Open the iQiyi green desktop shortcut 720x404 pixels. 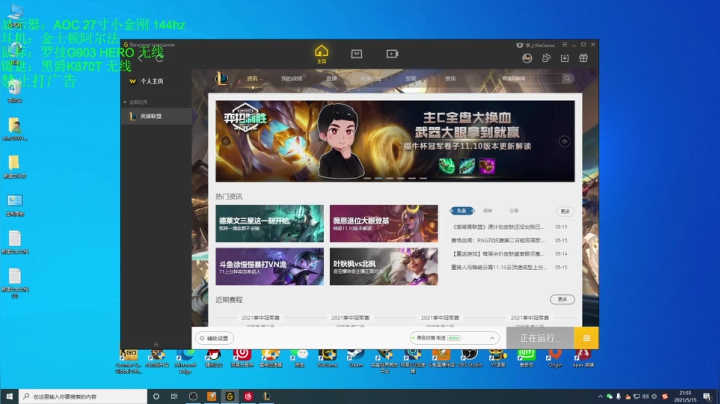(x=527, y=359)
